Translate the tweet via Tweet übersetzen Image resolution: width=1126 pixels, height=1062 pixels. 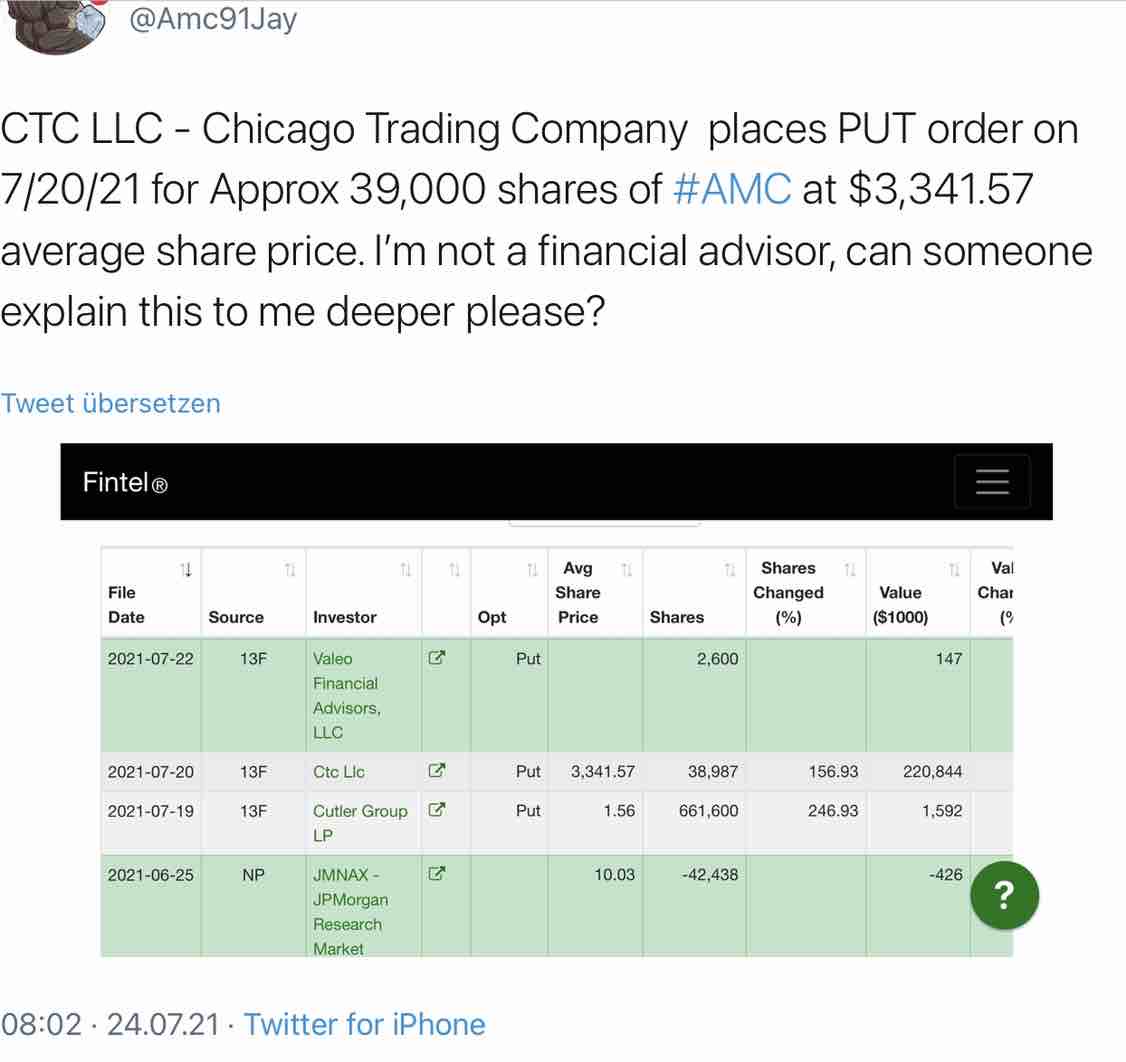coord(111,403)
